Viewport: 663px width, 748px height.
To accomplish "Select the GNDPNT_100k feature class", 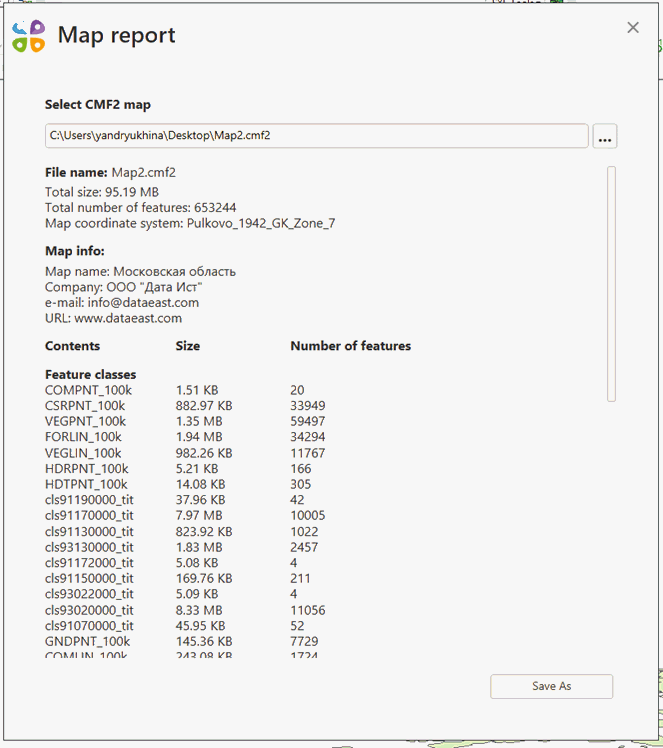I will coord(87,641).
